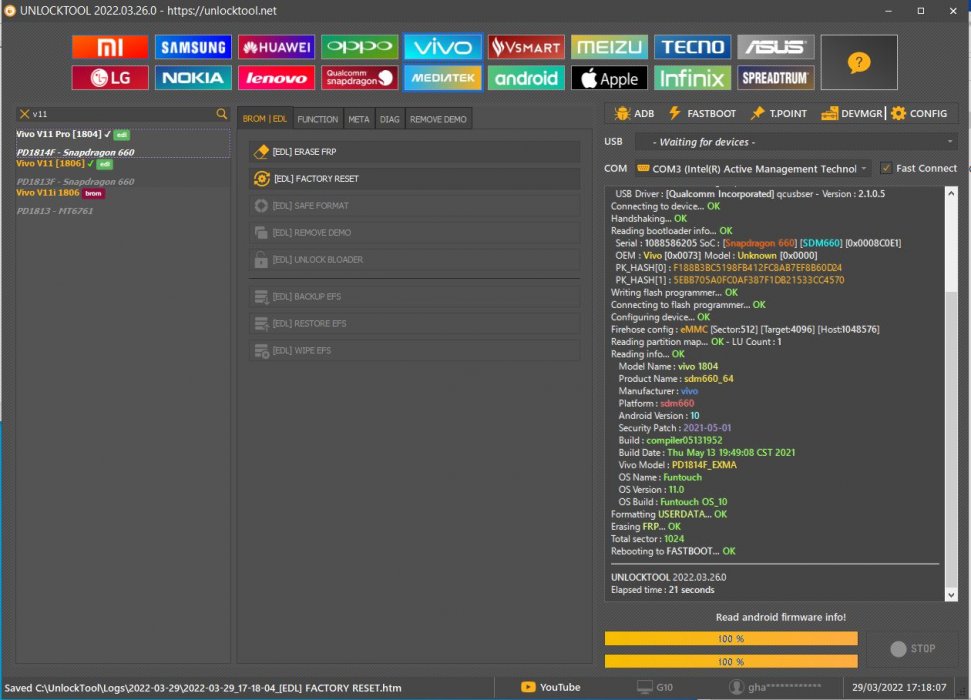Select Vivo V11 Pro [1804] model
Screen dimensions: 971x700
pos(123,143)
